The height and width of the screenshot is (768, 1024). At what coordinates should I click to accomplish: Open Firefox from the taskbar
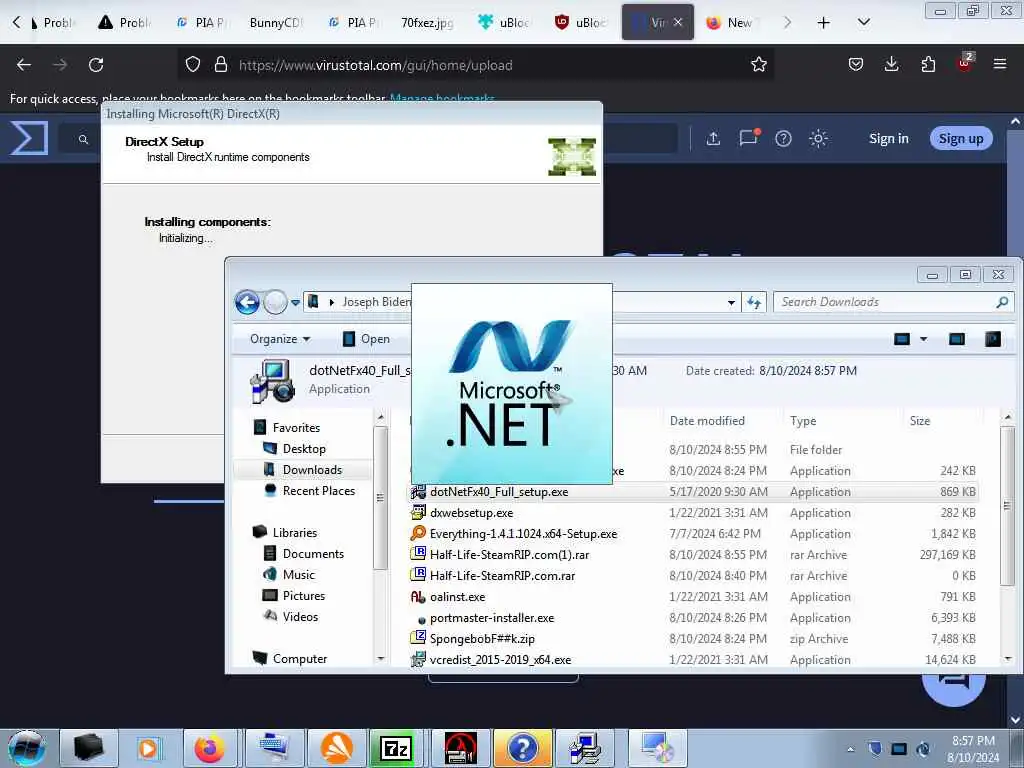[209, 748]
